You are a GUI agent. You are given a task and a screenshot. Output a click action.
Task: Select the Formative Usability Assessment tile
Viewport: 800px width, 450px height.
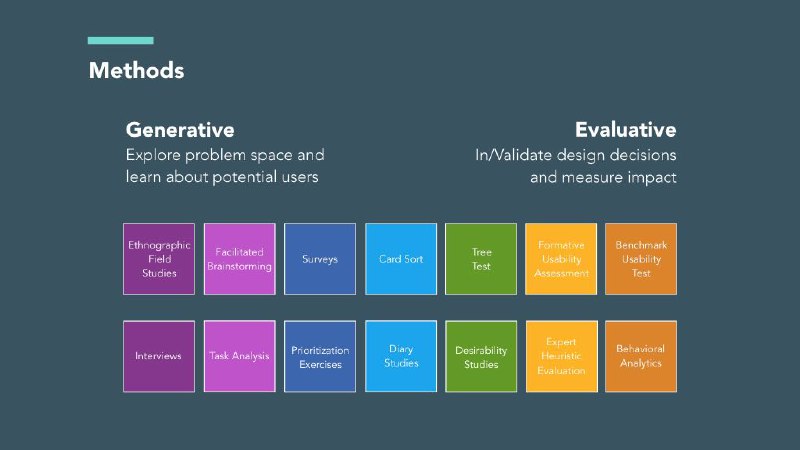(561, 259)
